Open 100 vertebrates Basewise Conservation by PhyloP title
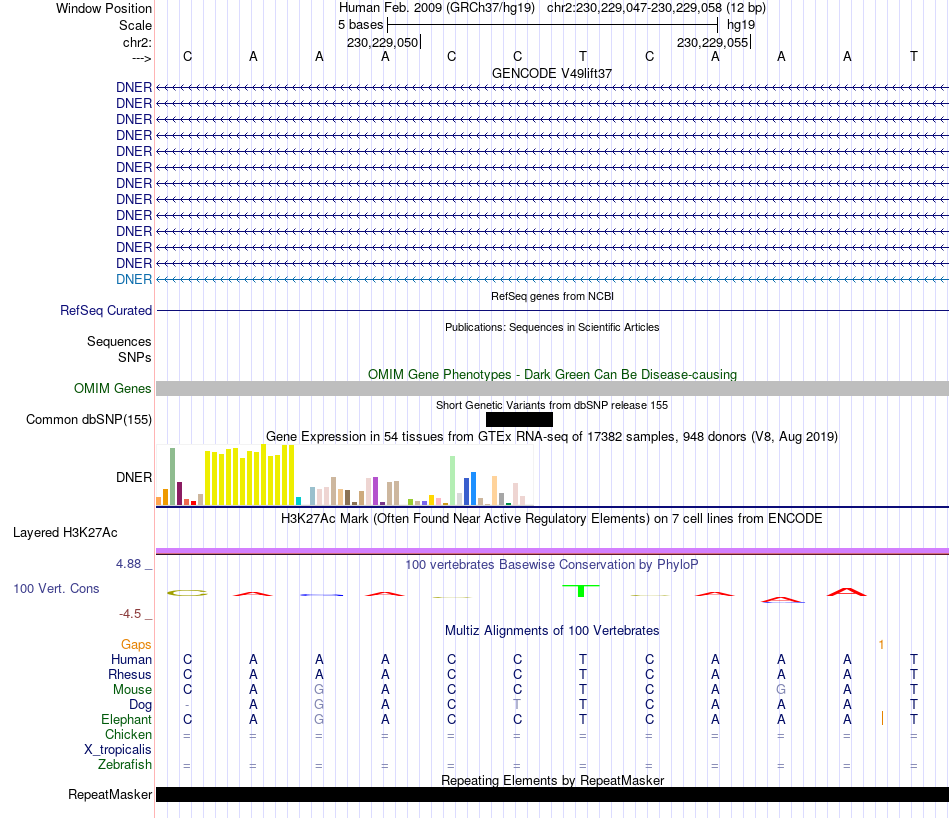The width and height of the screenshot is (950, 818). (x=552, y=565)
